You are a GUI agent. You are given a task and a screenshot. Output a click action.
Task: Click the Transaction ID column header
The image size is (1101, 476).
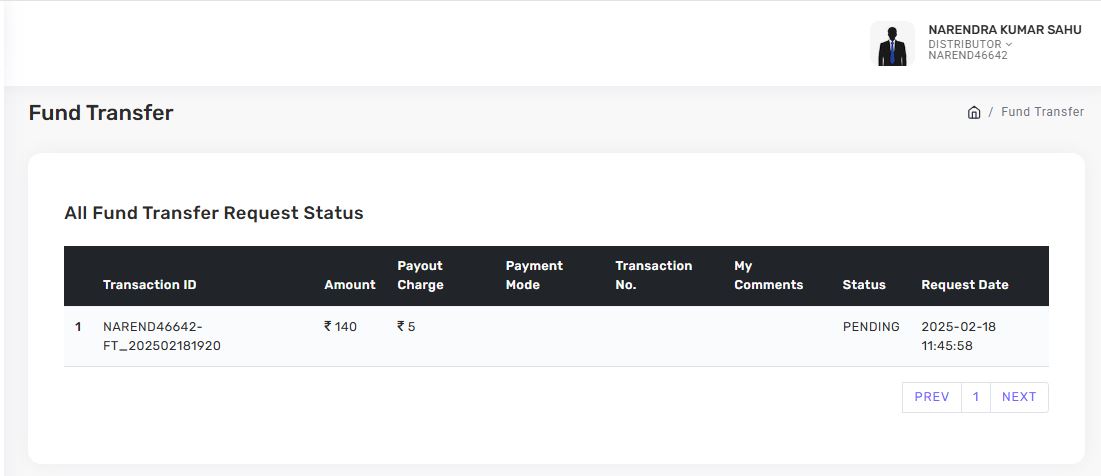click(150, 285)
